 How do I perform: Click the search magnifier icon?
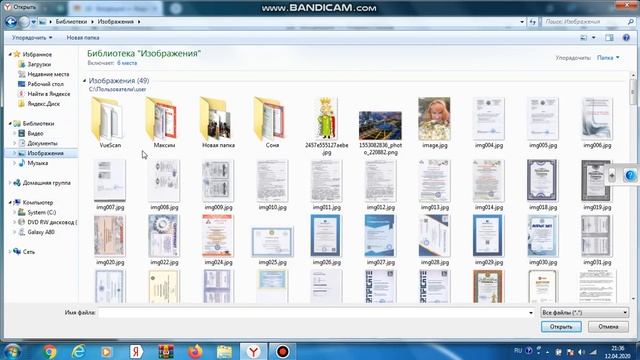(x=631, y=22)
